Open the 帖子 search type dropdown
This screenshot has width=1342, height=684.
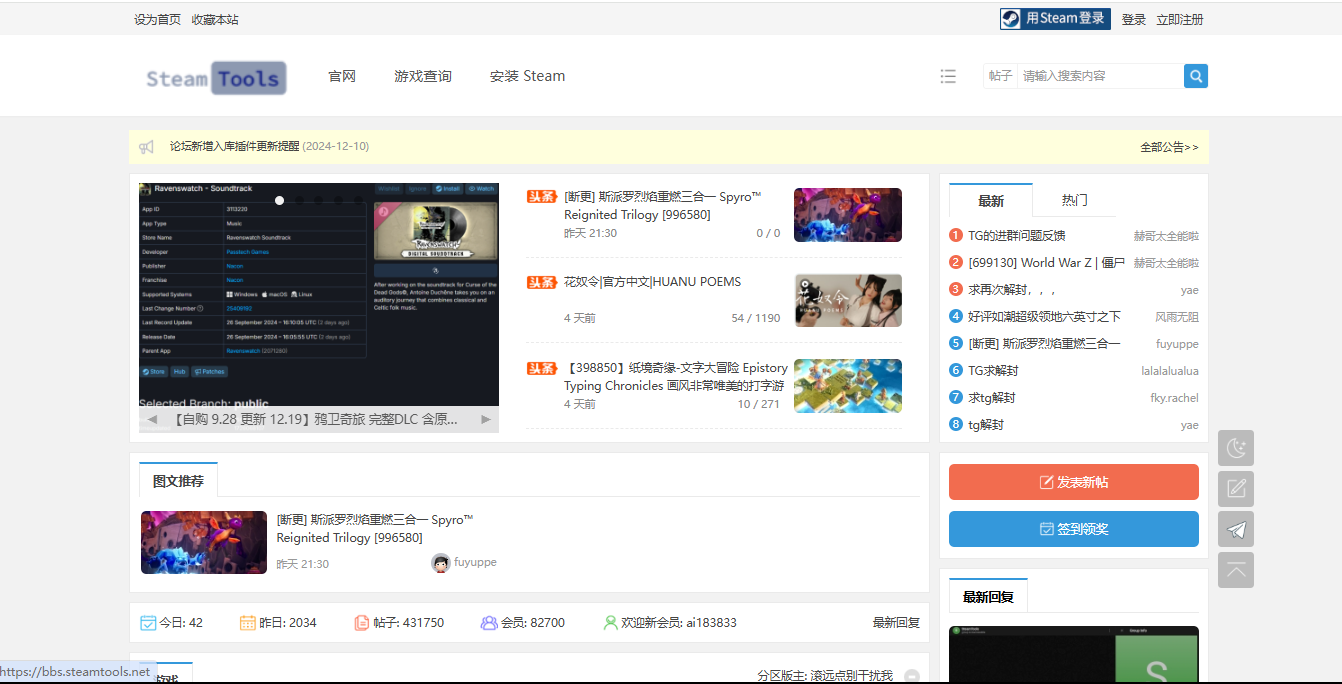click(x=1000, y=76)
